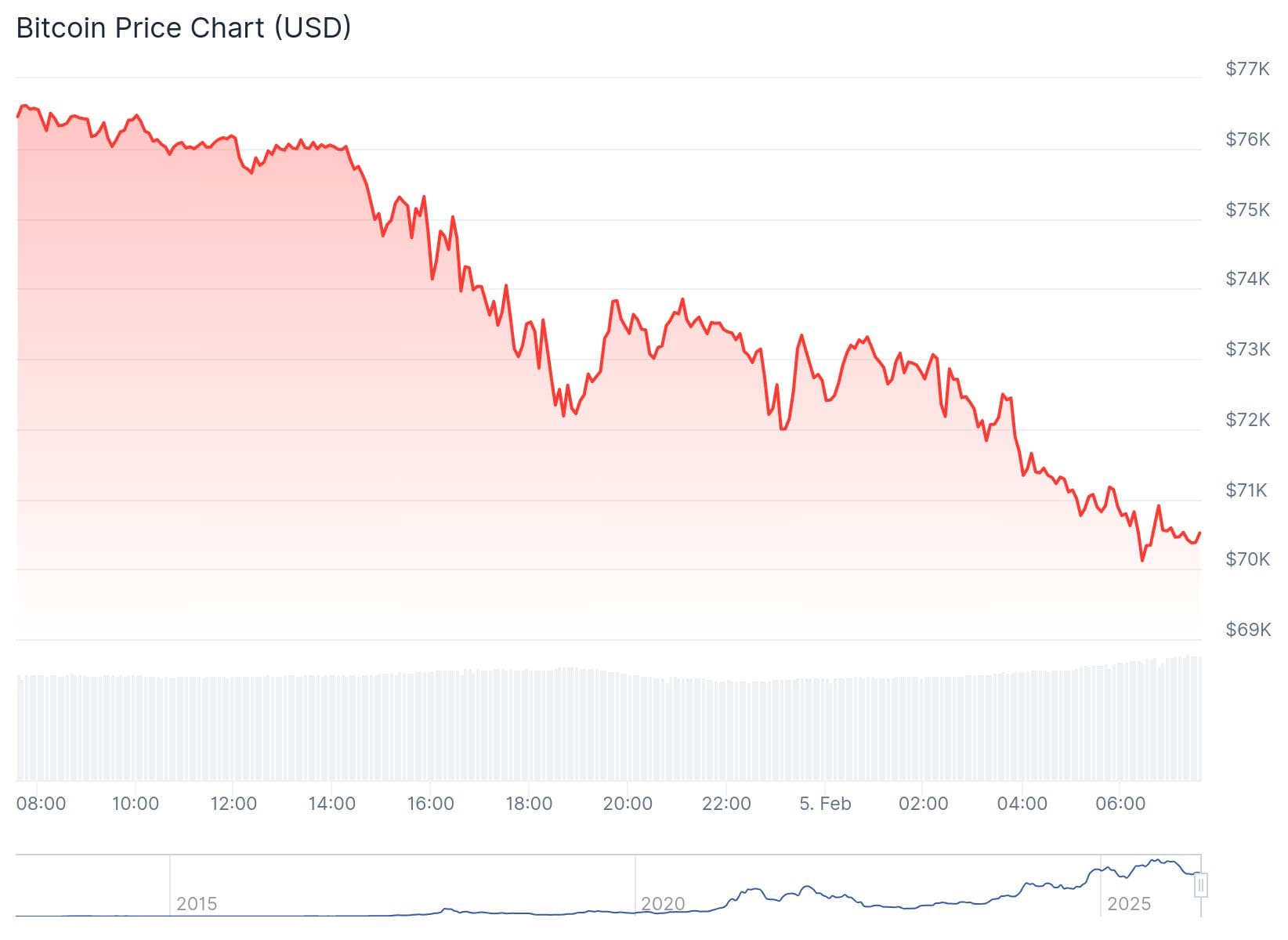Select the 2020 label in the navigator
The height and width of the screenshot is (940, 1288).
coord(663,904)
